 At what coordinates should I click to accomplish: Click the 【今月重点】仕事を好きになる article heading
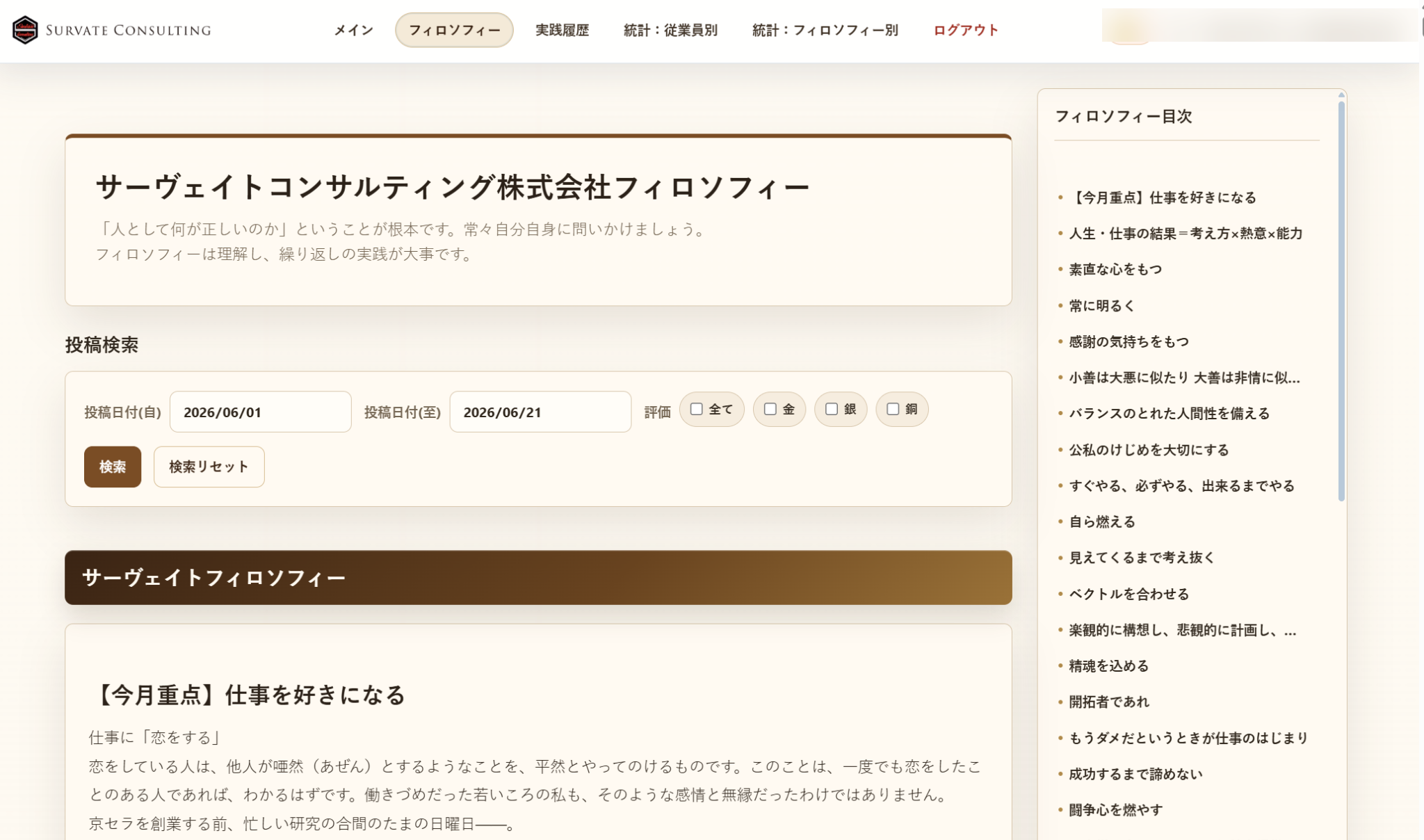[248, 695]
